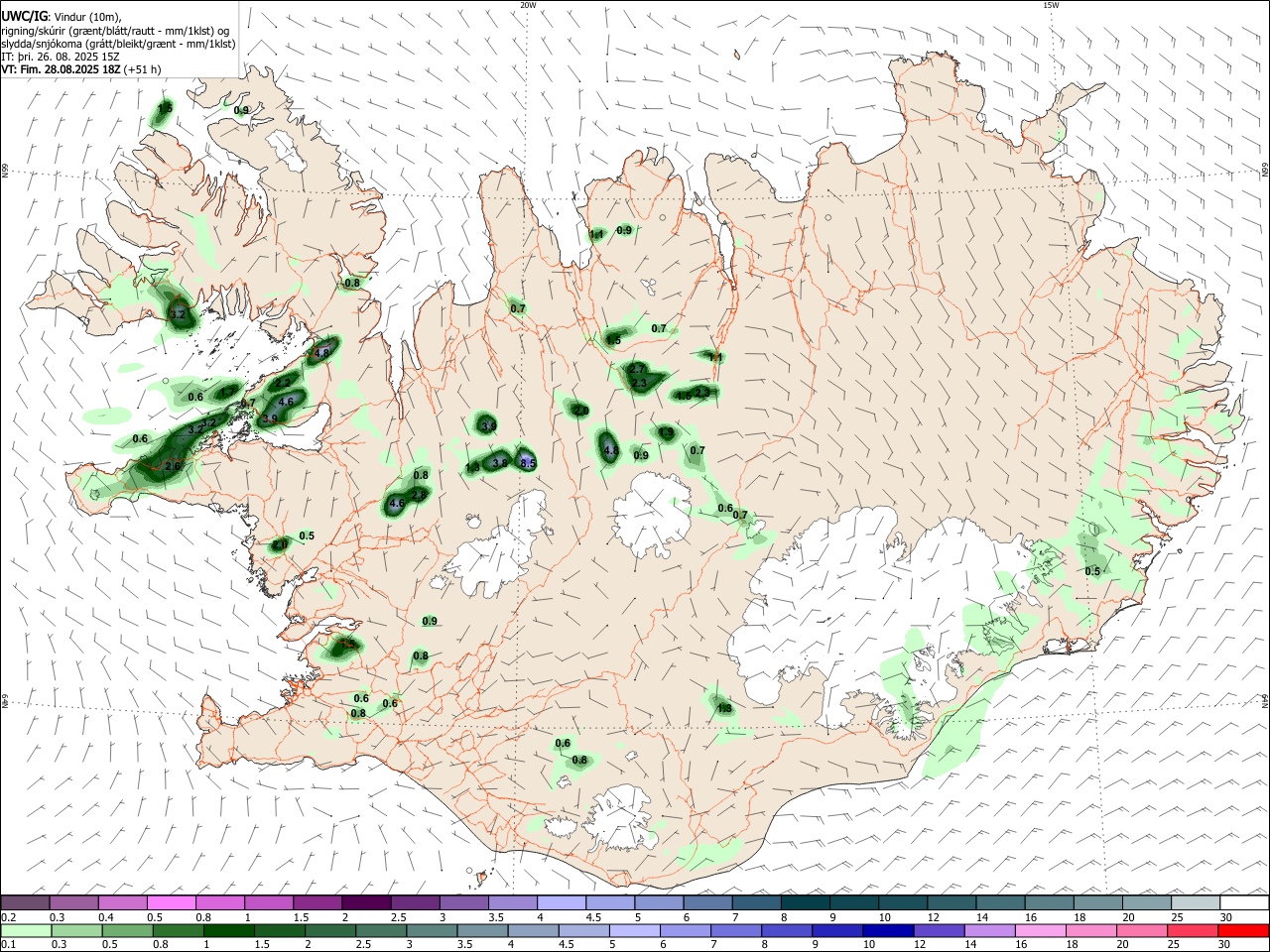Screen dimensions: 1270x952
Task: Click the 'slydda/snjókoma' legend description line
Action: tap(118, 44)
